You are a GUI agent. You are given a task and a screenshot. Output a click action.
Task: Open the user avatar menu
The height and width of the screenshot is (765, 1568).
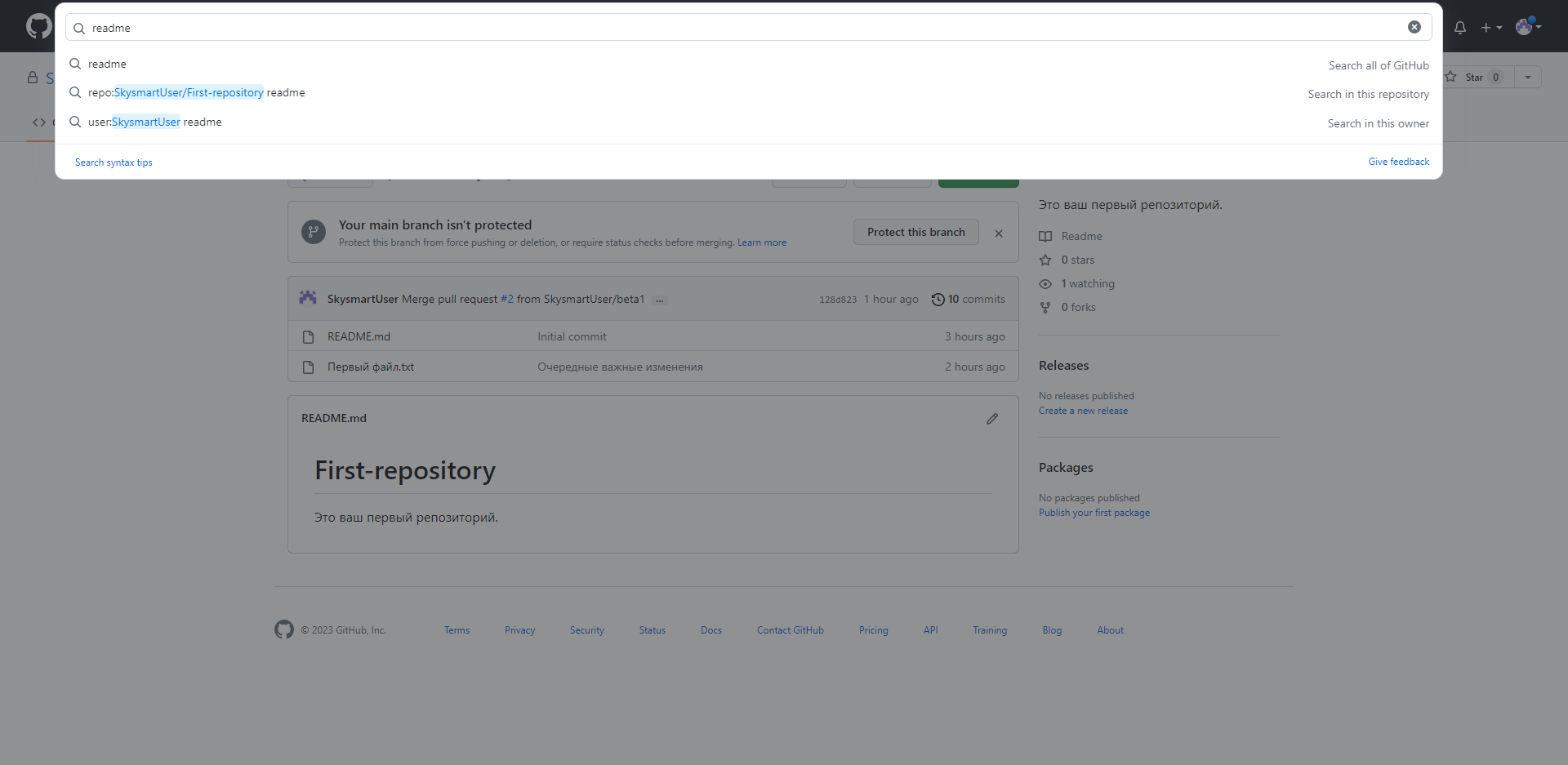pyautogui.click(x=1528, y=26)
